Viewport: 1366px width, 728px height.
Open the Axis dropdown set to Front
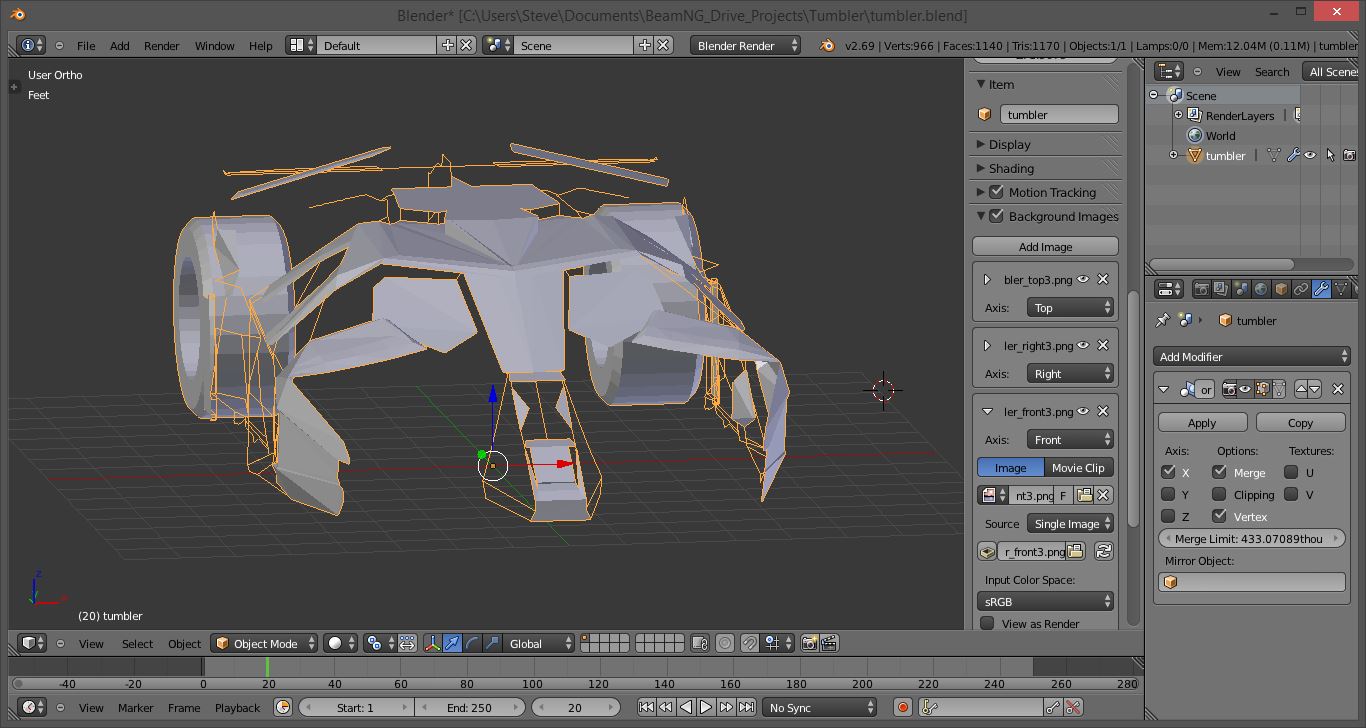1070,439
